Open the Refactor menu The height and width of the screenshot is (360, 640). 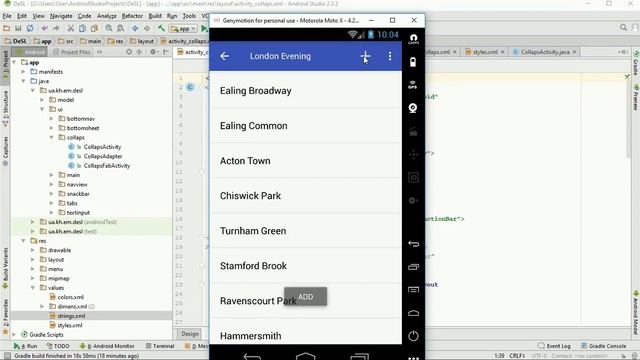click(132, 16)
